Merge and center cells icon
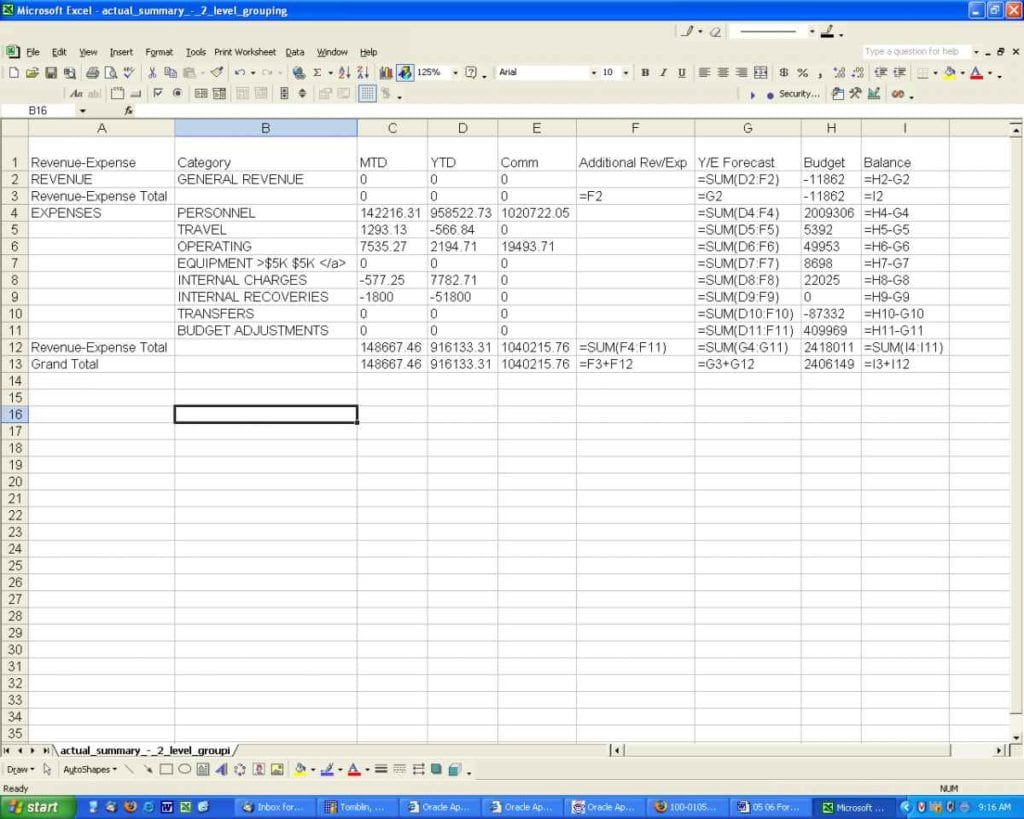 coord(760,73)
